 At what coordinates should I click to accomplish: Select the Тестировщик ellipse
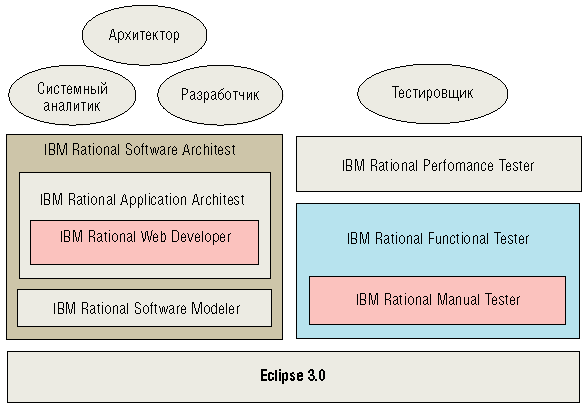(432, 93)
